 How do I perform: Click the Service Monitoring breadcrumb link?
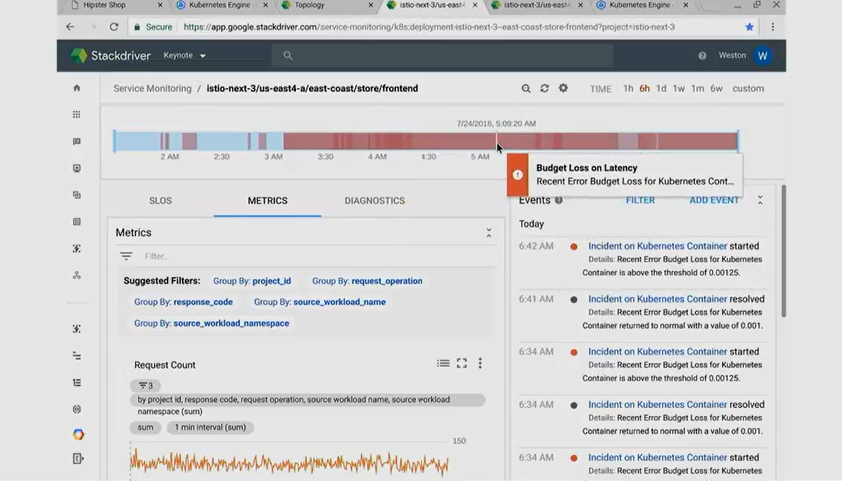coord(152,89)
